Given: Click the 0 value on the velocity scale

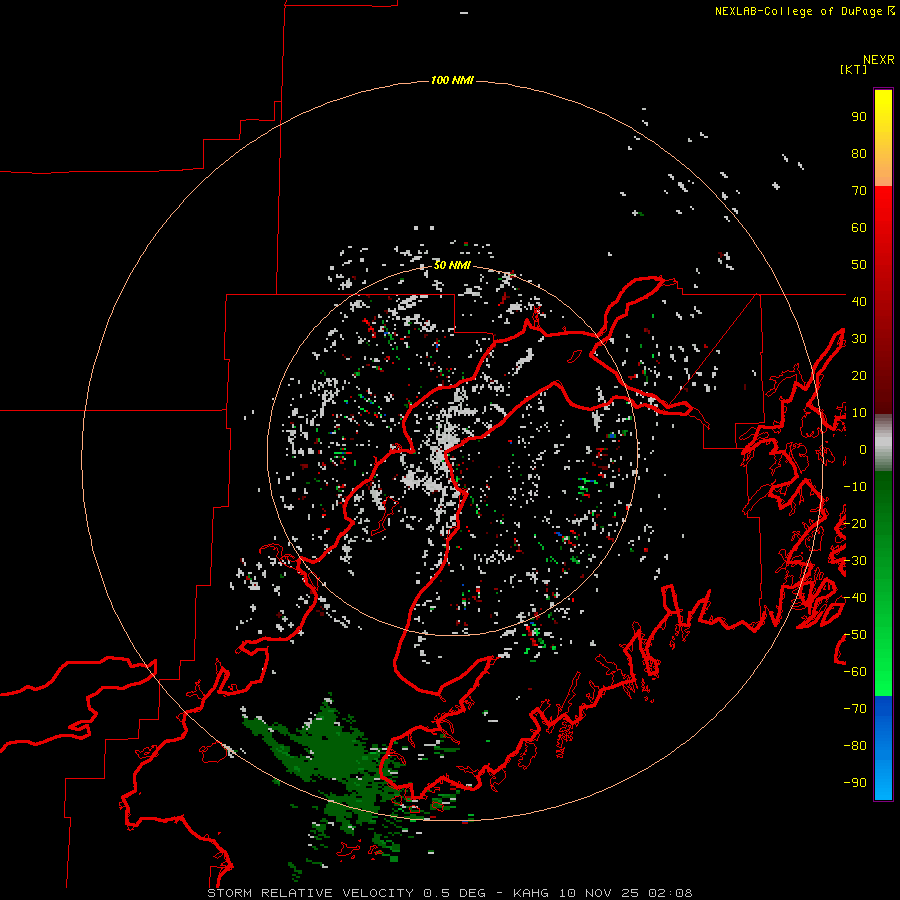Looking at the screenshot, I should [x=863, y=449].
